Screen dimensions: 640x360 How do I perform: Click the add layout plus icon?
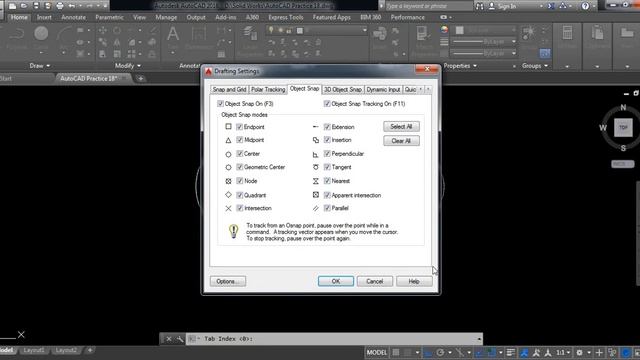tap(90, 350)
